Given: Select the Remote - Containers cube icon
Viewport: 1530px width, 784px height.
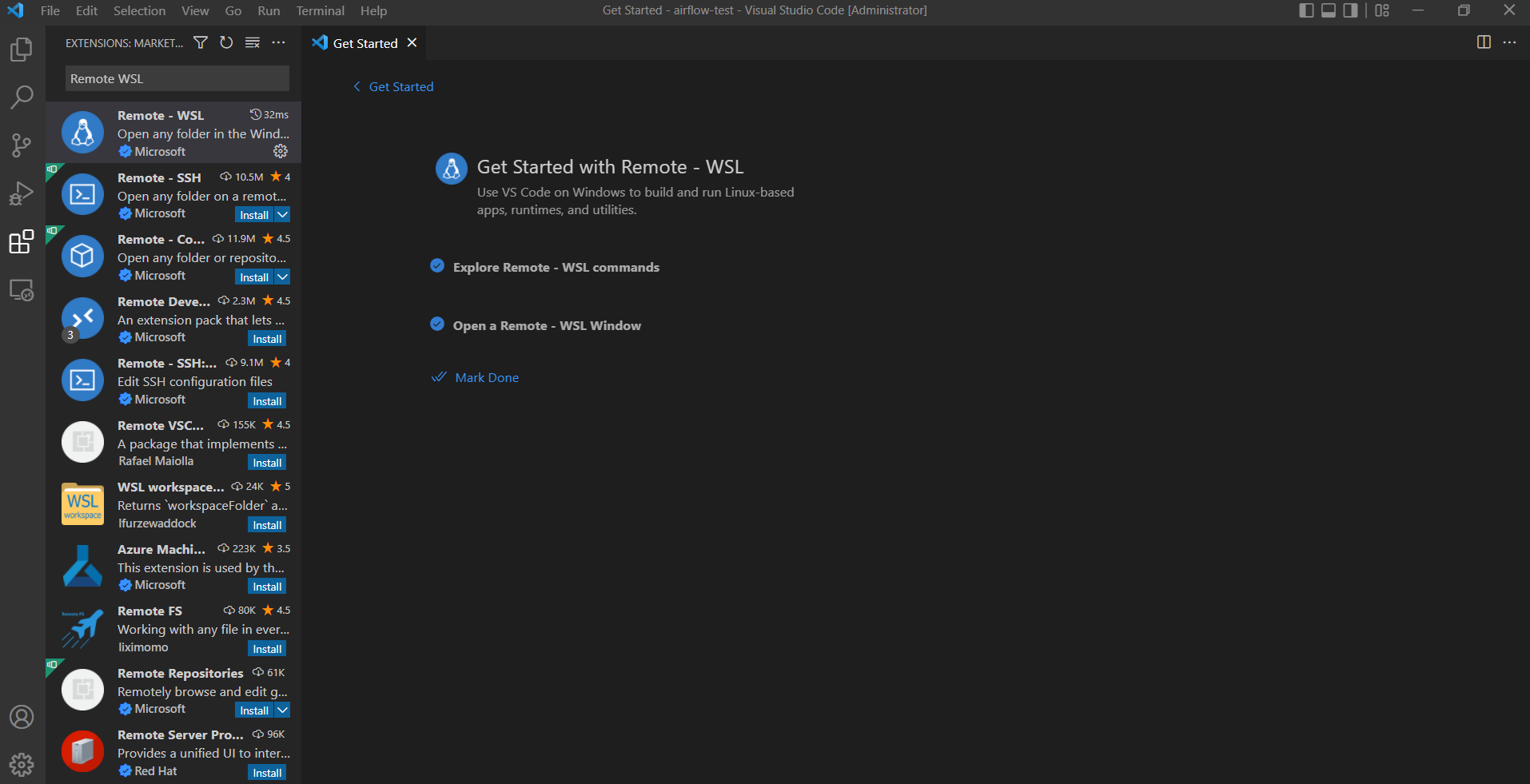Looking at the screenshot, I should pos(82,256).
